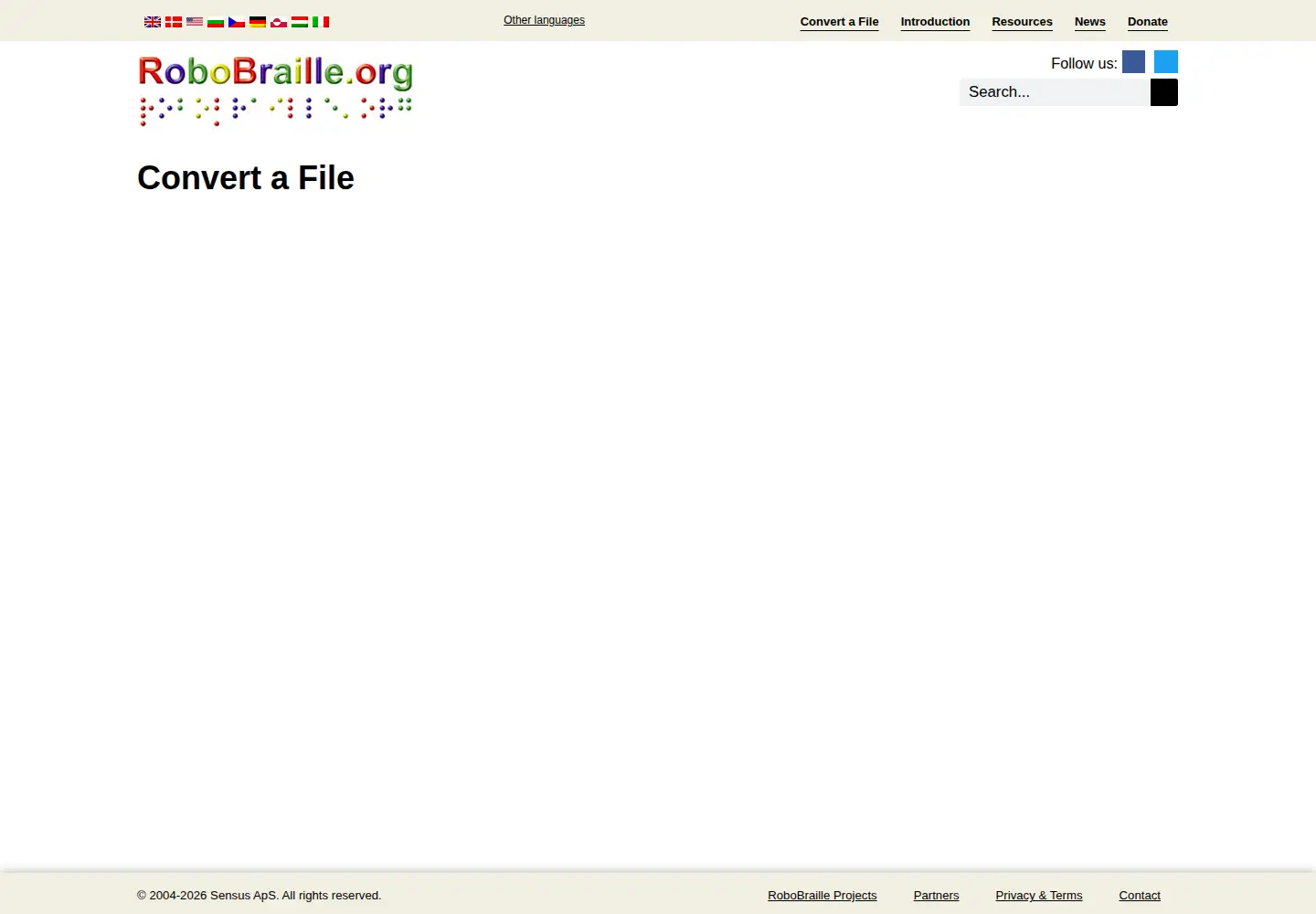Screen dimensions: 1316x914
Task: Go to the Introduction menu item
Action: [x=935, y=22]
